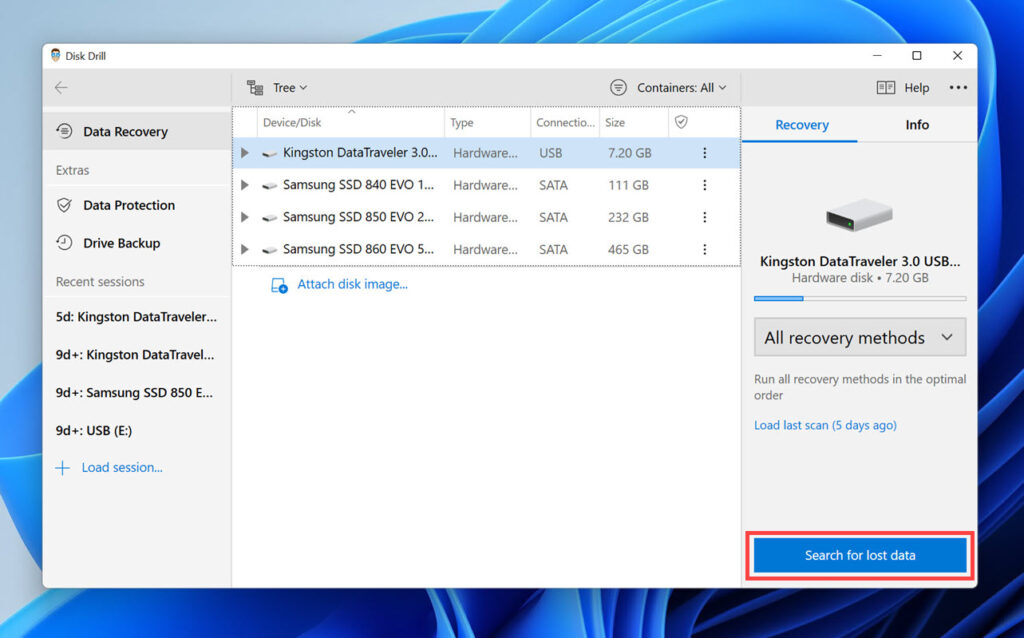Expand the Kingston DataTraveler tree row
The height and width of the screenshot is (638, 1024).
(245, 153)
